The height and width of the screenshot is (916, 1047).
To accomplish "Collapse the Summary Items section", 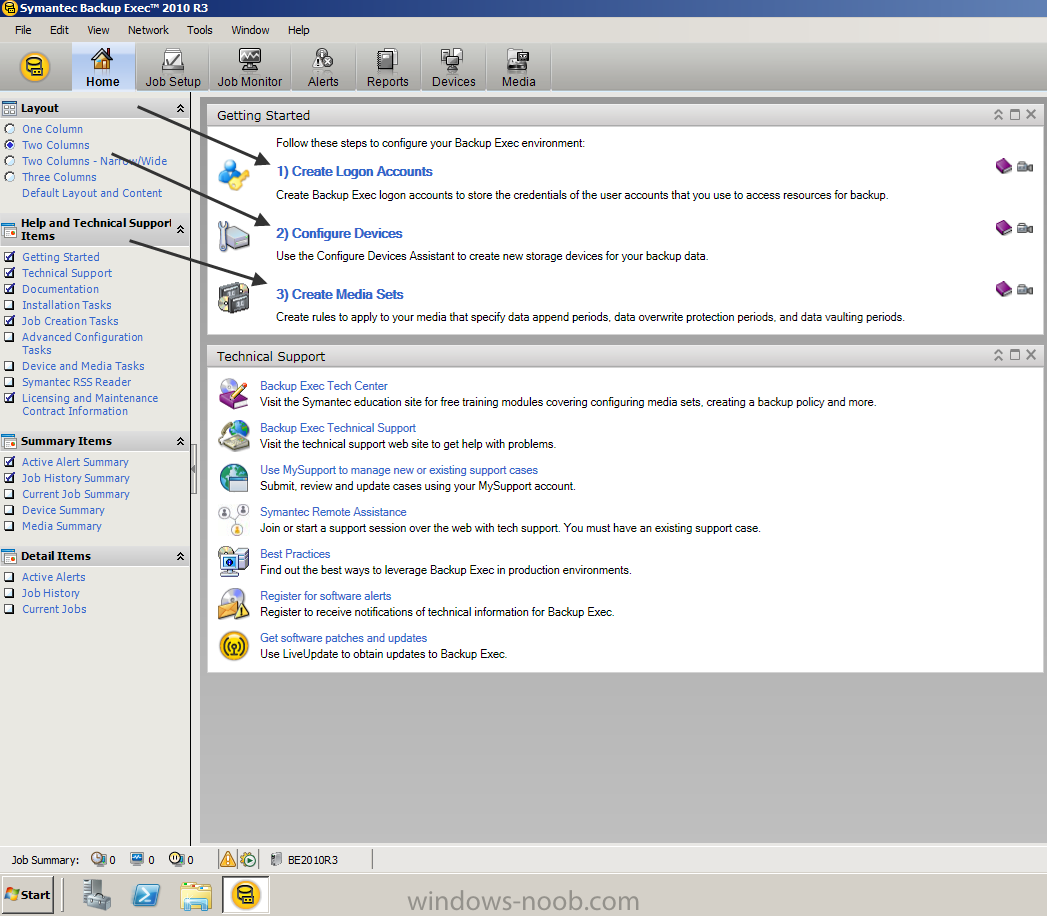I will (x=180, y=441).
